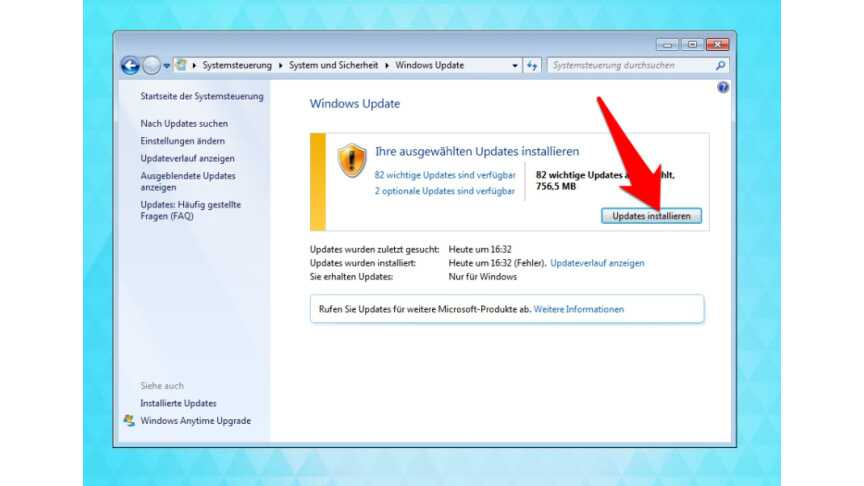Image resolution: width=864 pixels, height=486 pixels.
Task: Open Einstellungen ändern
Action: [182, 141]
